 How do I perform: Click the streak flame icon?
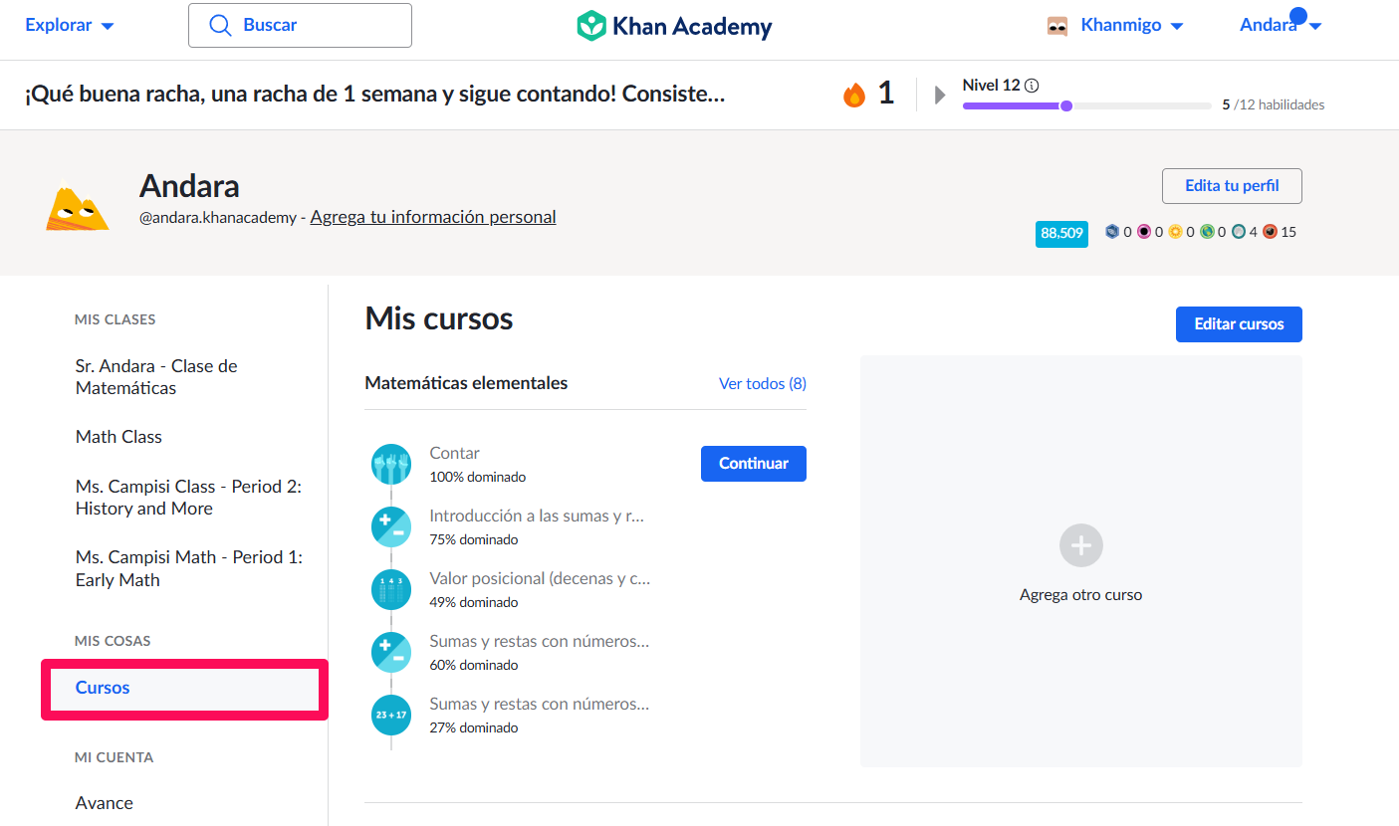tap(854, 95)
